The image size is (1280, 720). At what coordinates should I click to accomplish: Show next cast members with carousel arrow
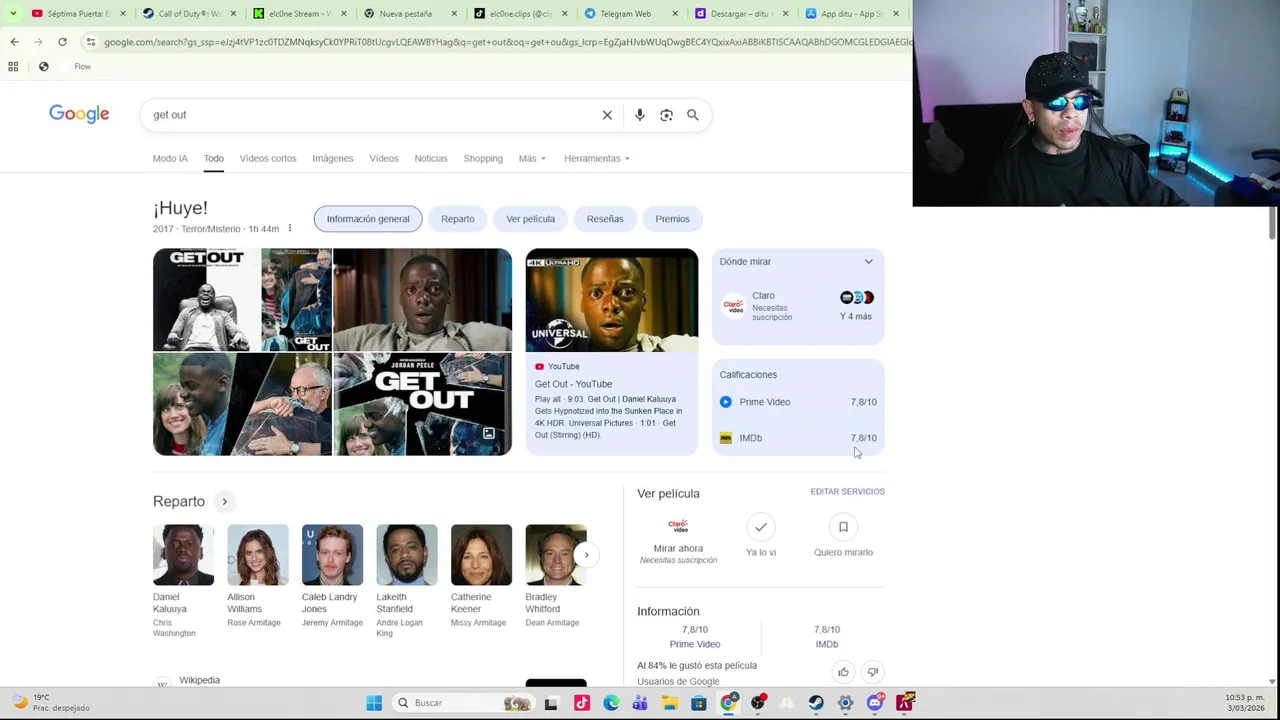pos(587,555)
